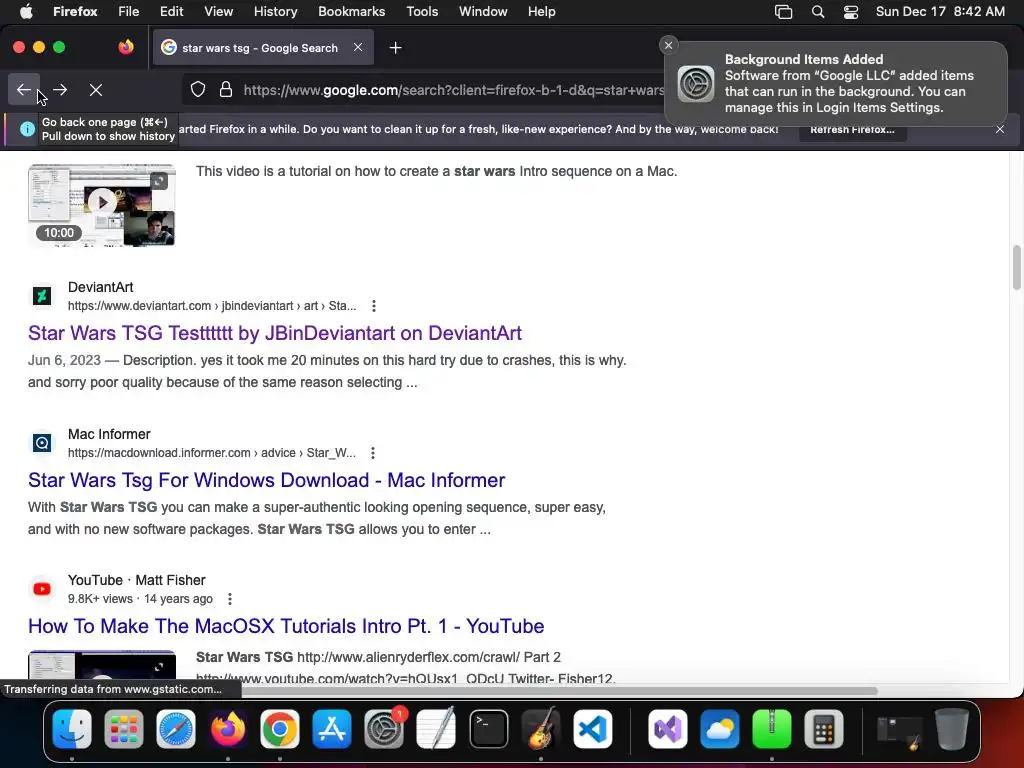Open the View menu
The width and height of the screenshot is (1024, 768).
pyautogui.click(x=218, y=11)
